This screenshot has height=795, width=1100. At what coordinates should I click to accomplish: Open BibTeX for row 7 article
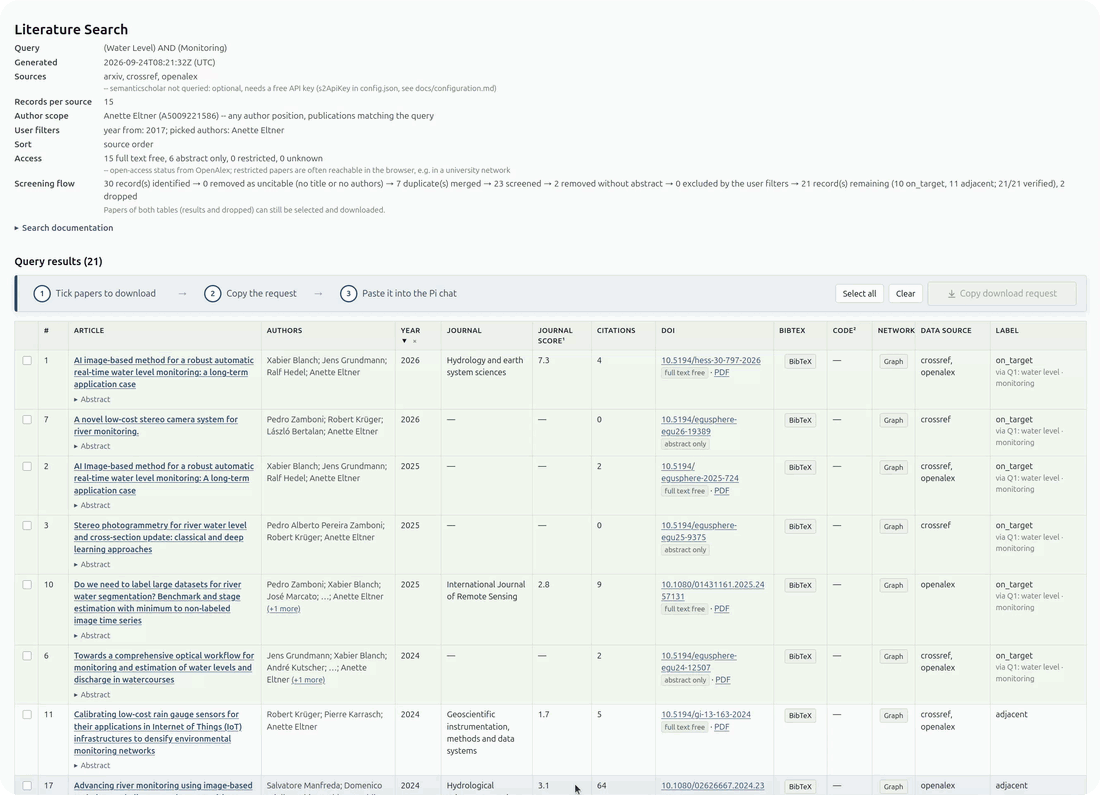[x=800, y=420]
